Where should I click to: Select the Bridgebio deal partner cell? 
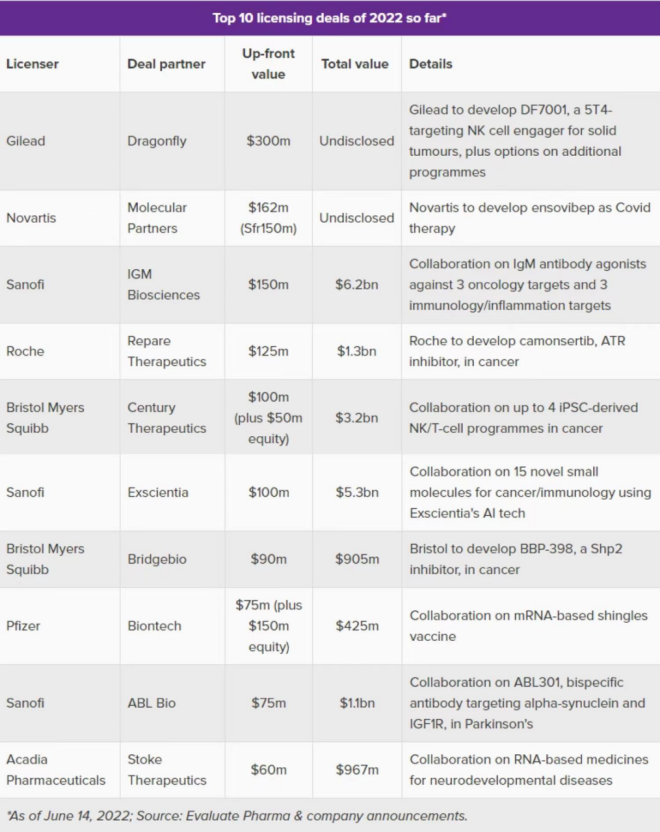[x=158, y=559]
